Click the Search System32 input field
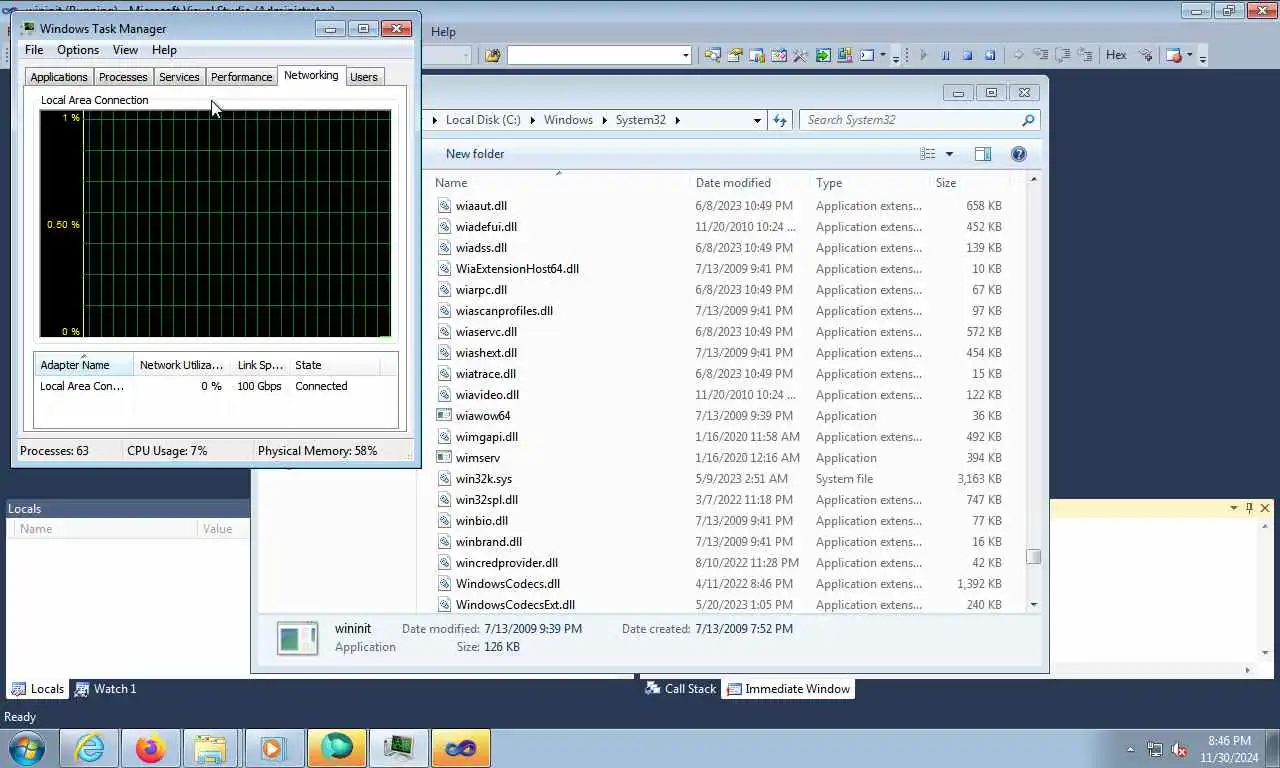Screen dimensions: 1280x768 tap(910, 120)
